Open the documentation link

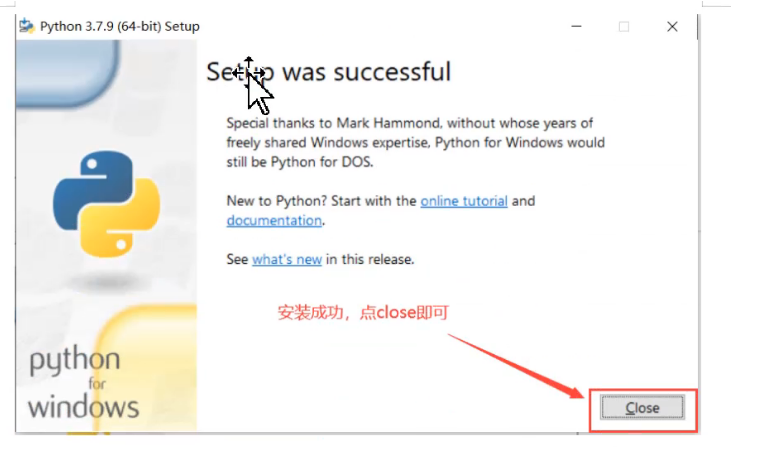click(x=274, y=220)
